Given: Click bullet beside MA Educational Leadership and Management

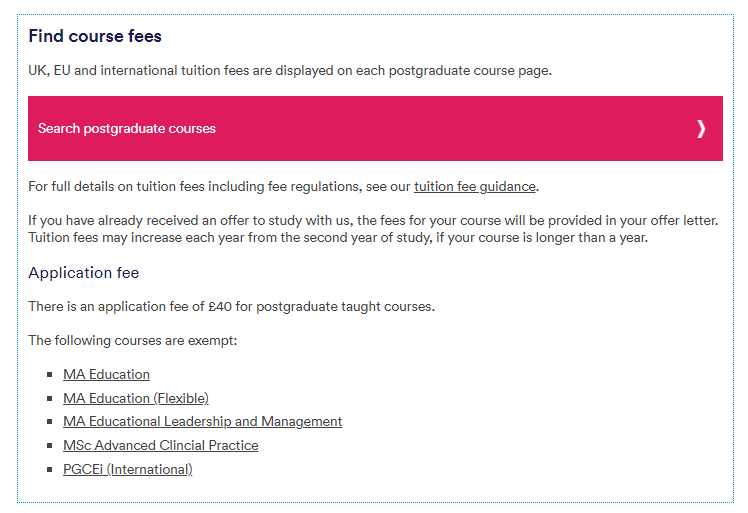Looking at the screenshot, I should (x=50, y=422).
